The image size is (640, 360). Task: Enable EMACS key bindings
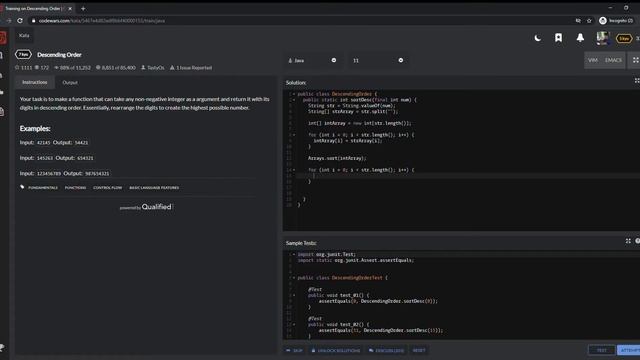click(613, 60)
